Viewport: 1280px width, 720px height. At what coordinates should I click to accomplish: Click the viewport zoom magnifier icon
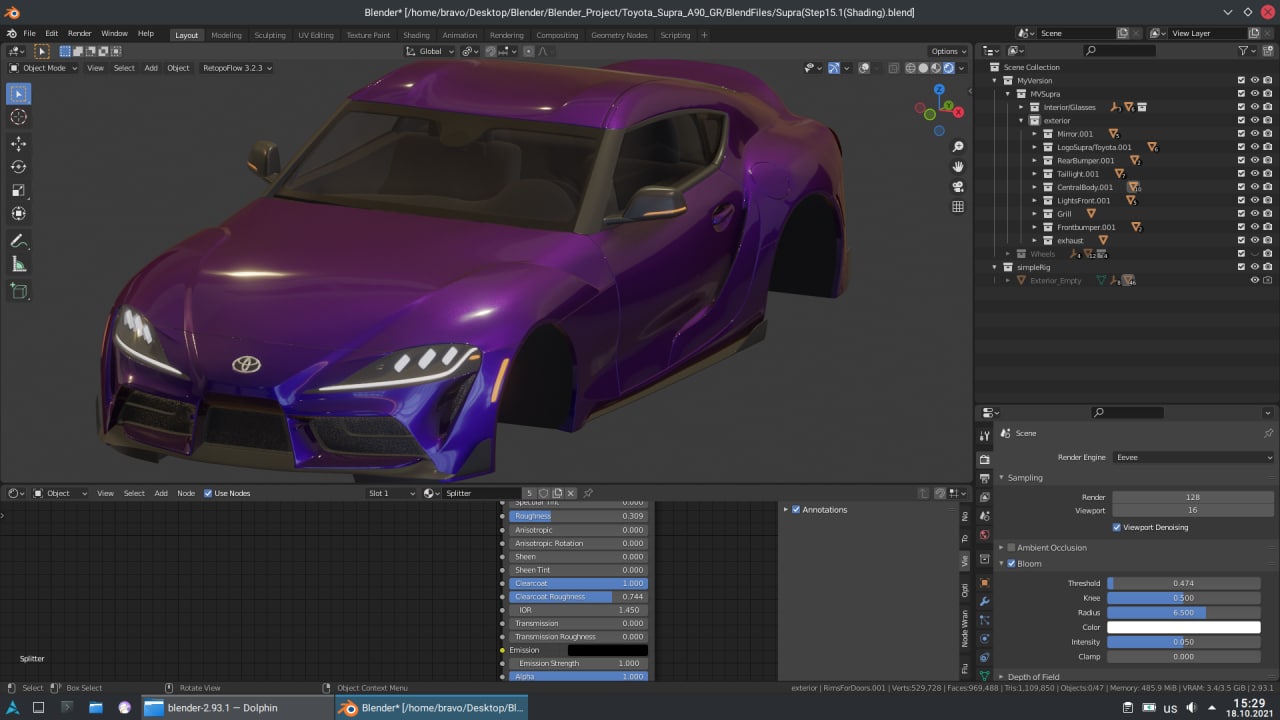[958, 147]
